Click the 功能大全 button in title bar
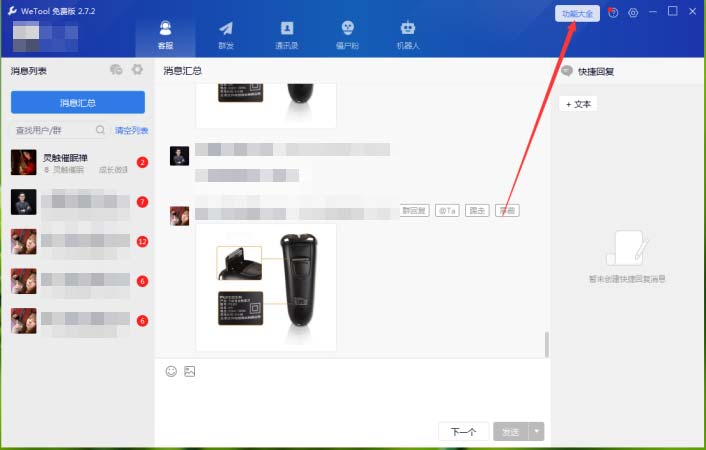706x450 pixels. point(577,13)
